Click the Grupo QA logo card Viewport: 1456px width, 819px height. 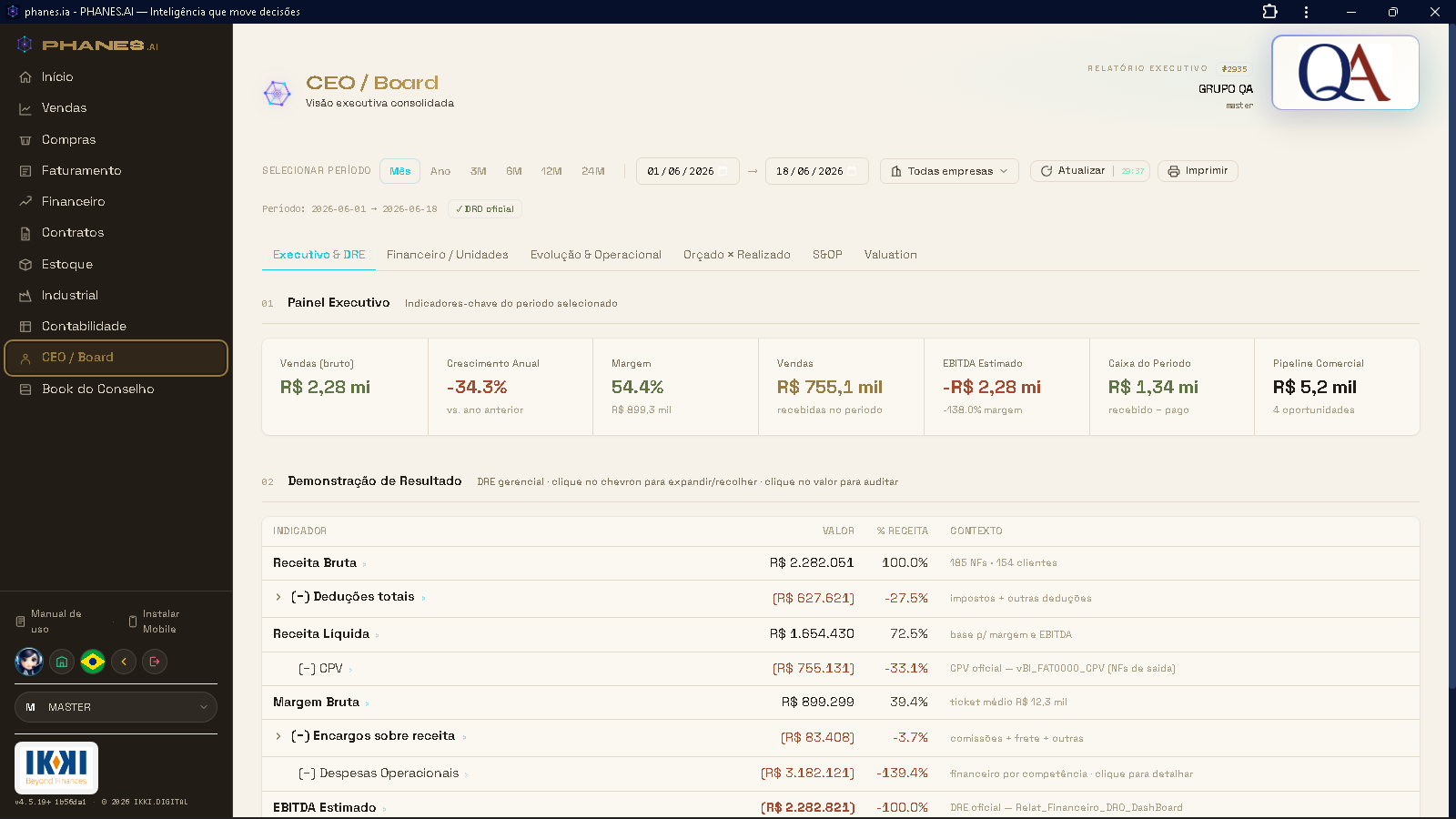1345,73
